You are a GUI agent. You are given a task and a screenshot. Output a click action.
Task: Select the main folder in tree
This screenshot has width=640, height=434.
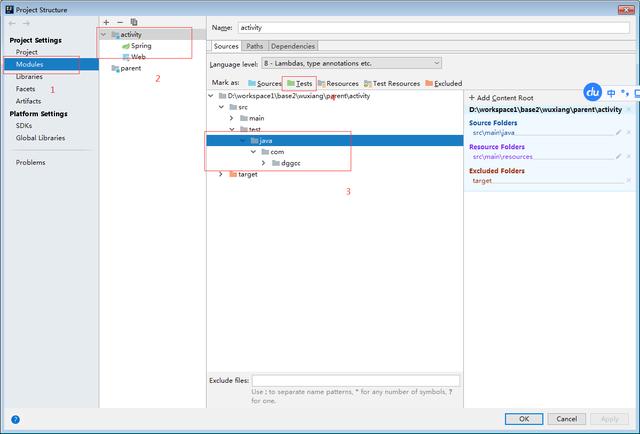252,118
